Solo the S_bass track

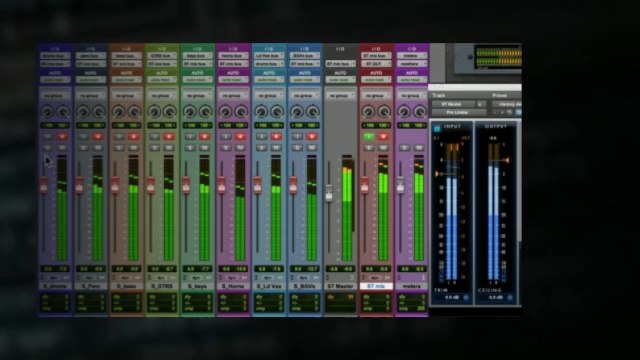119,148
